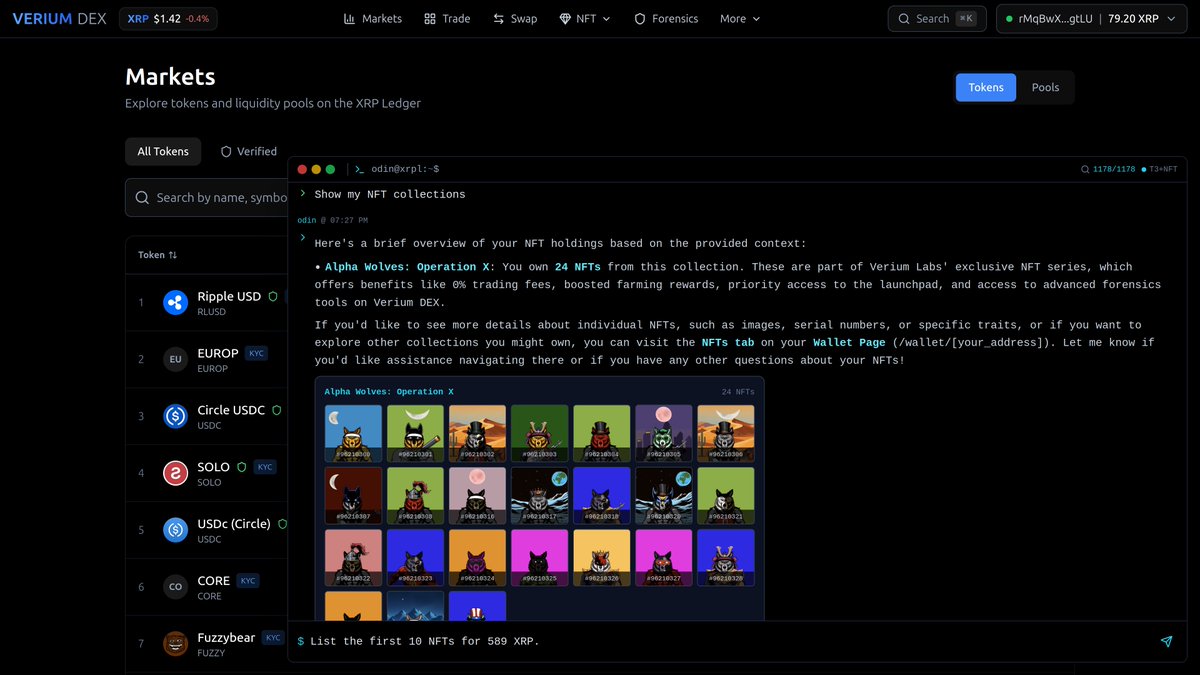Viewport: 1200px width, 675px height.
Task: Click the verified shield beside Ripple USD
Action: tap(273, 296)
